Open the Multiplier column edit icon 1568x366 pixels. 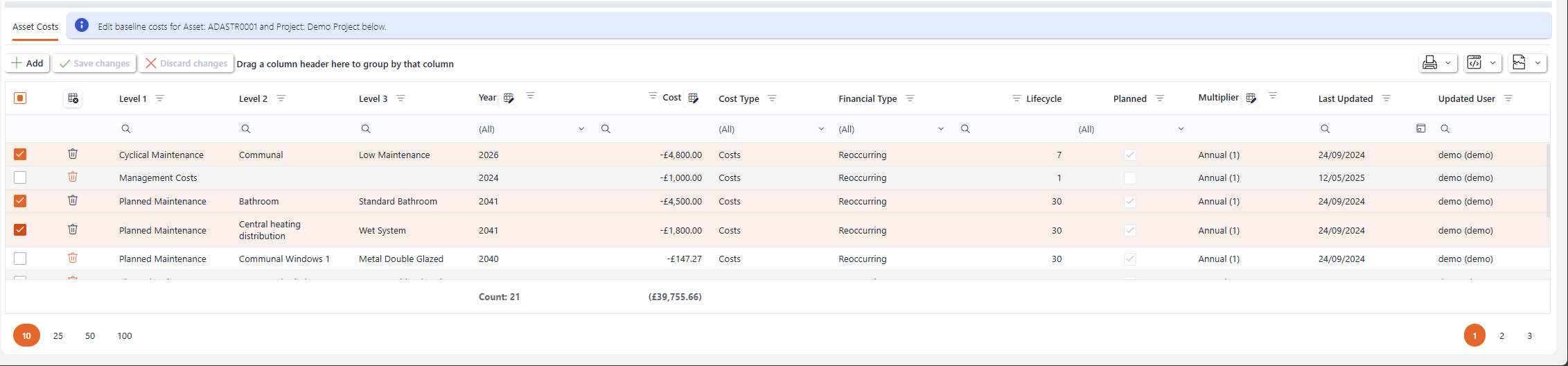1251,98
